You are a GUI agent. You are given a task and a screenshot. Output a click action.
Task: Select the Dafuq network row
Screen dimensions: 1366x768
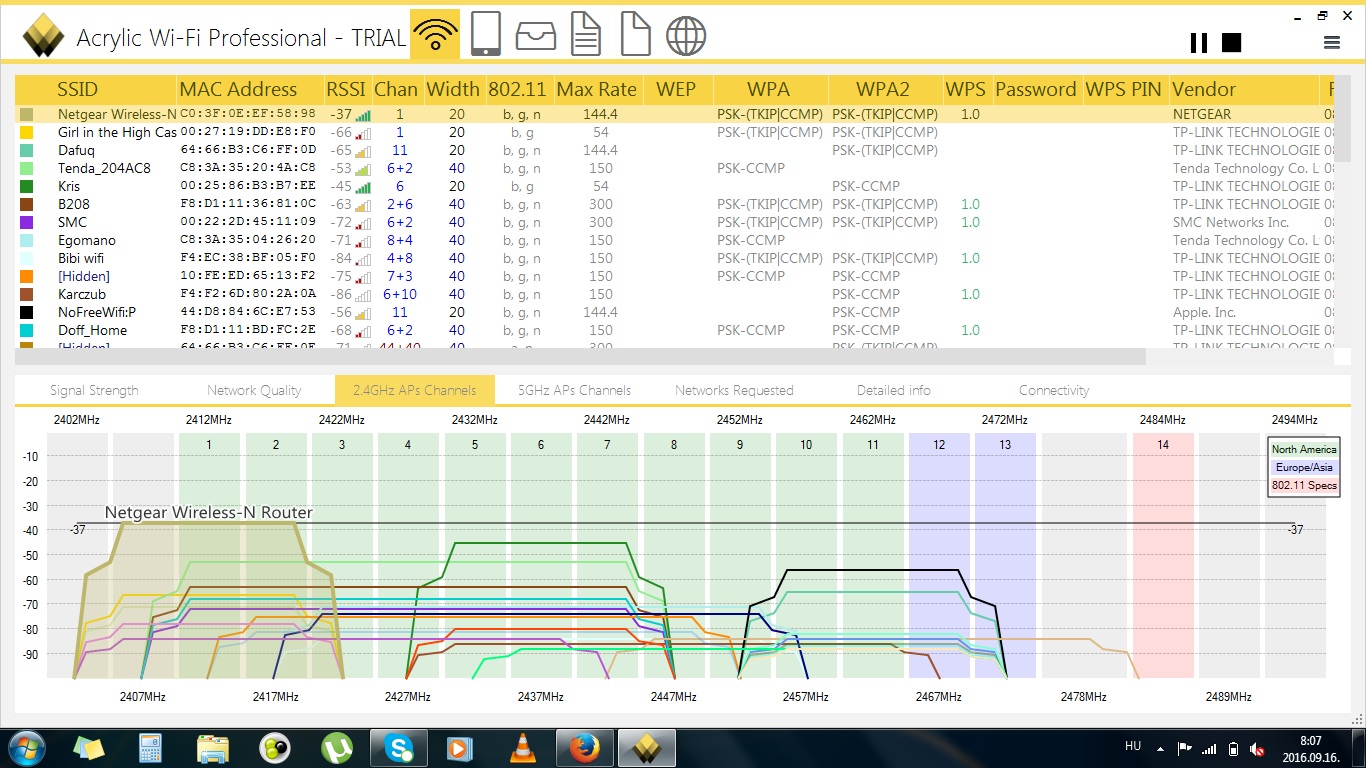coord(675,150)
